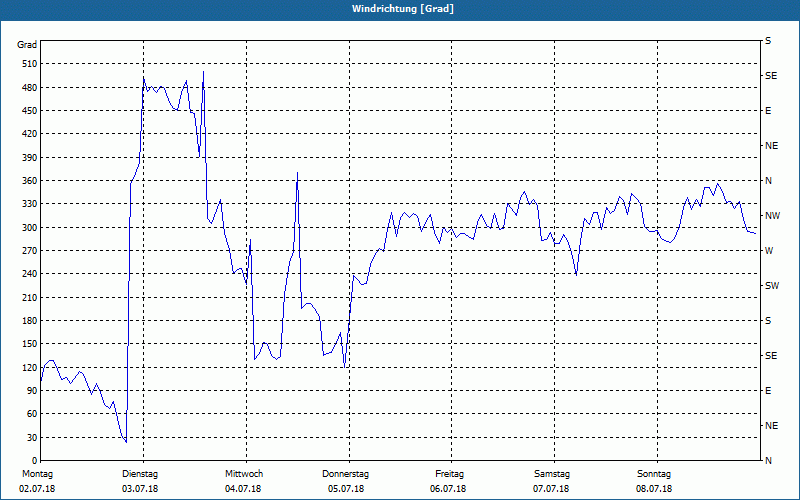Select the NE compass label beside the 30 gridline

tap(771, 426)
